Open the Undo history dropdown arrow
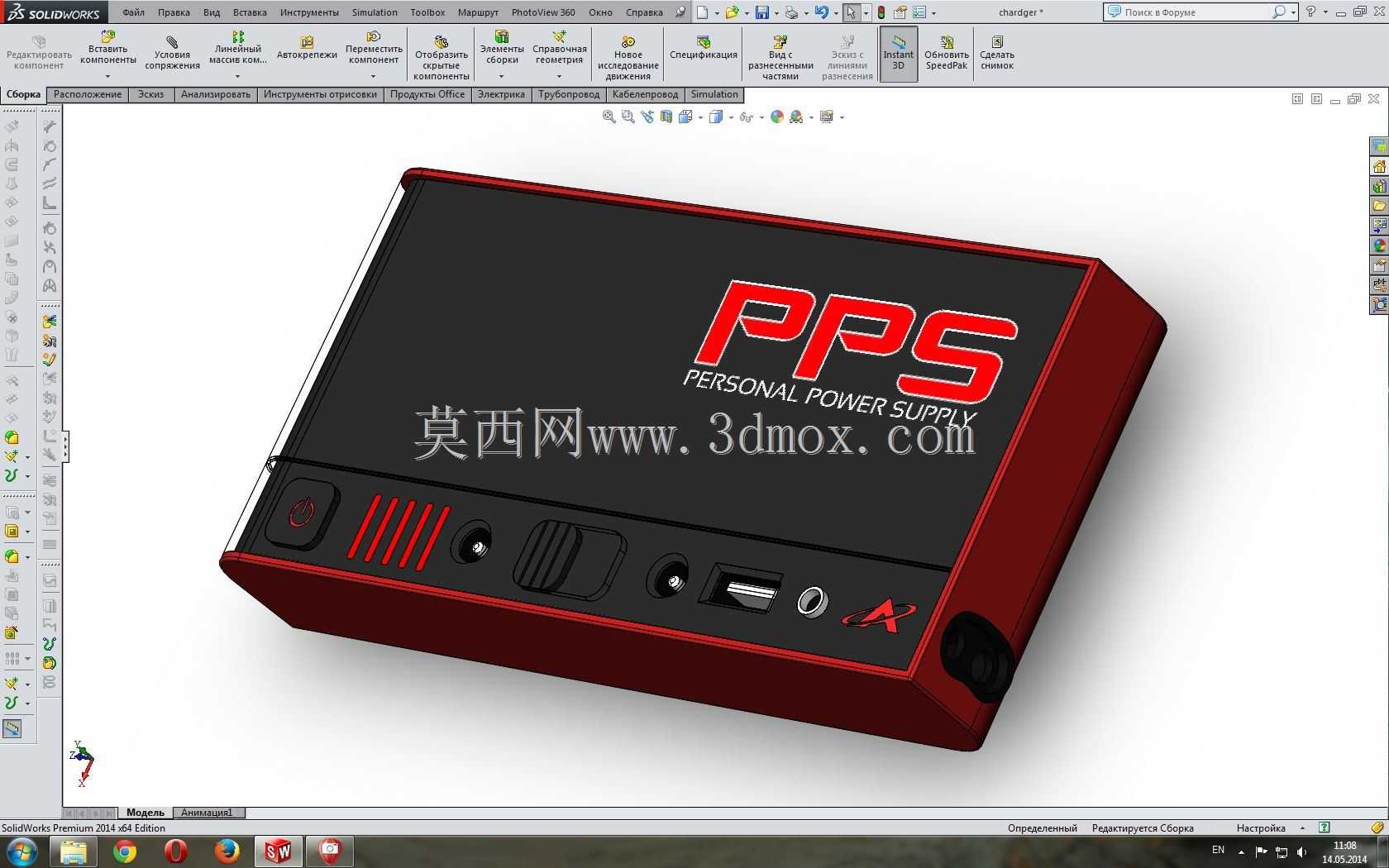 (x=835, y=13)
